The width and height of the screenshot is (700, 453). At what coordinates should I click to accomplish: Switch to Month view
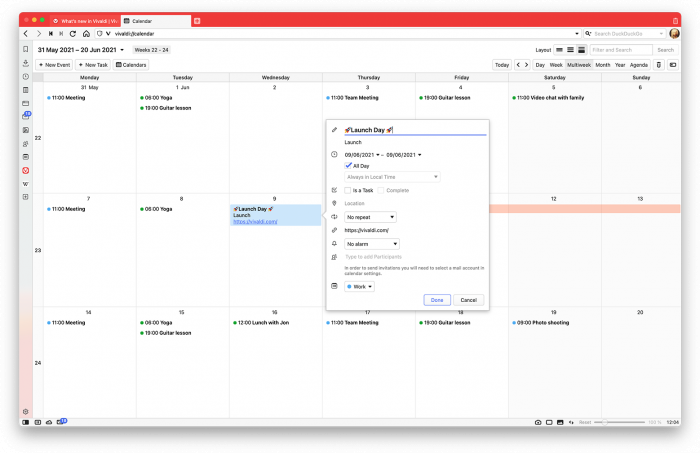(603, 65)
